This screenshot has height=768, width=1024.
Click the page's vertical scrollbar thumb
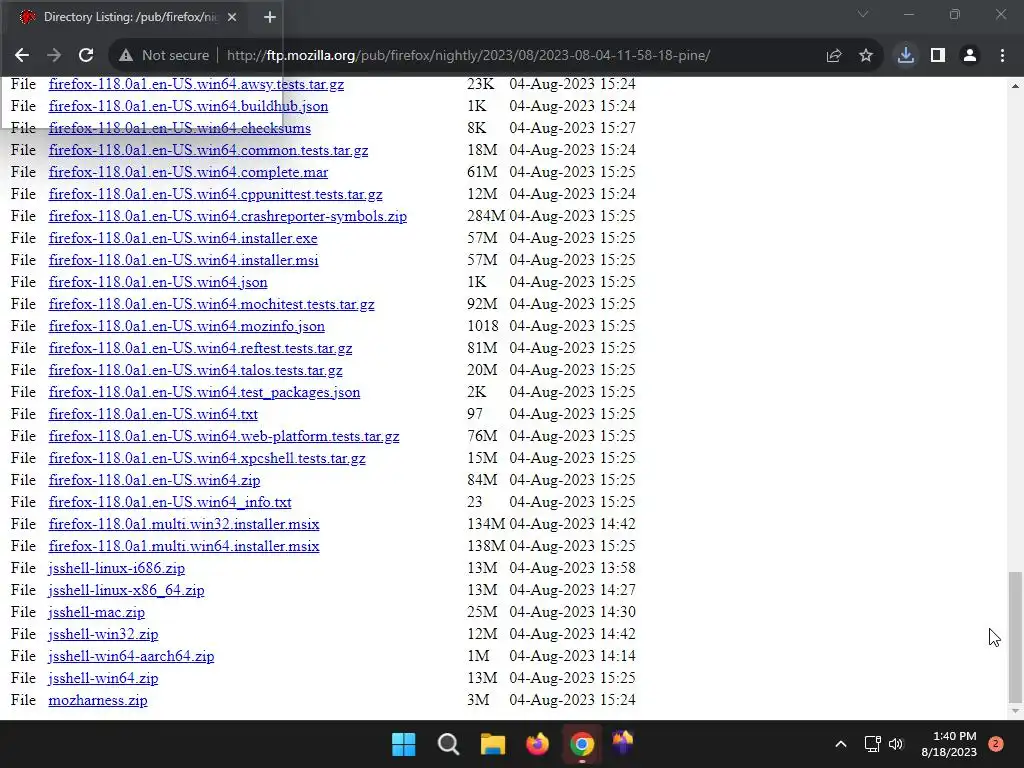[x=1015, y=637]
